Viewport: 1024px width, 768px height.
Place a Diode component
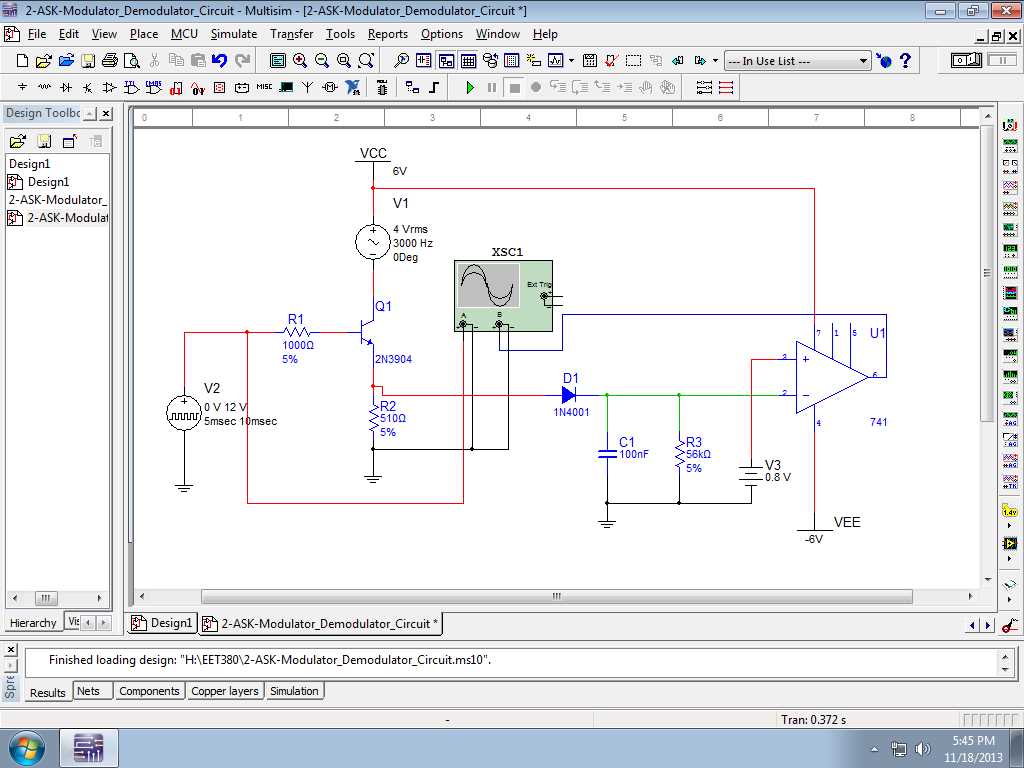(x=66, y=87)
